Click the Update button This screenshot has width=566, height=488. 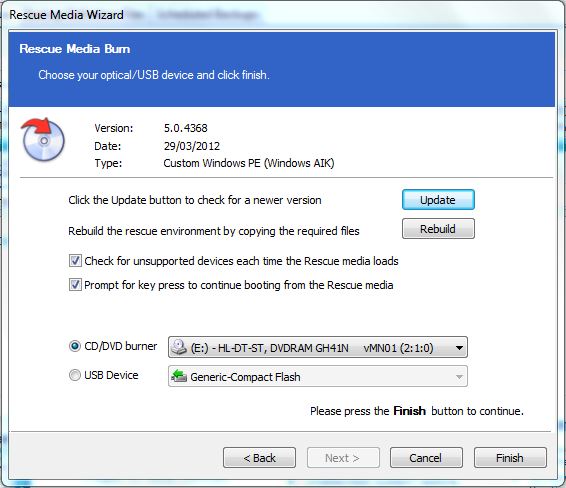point(438,200)
